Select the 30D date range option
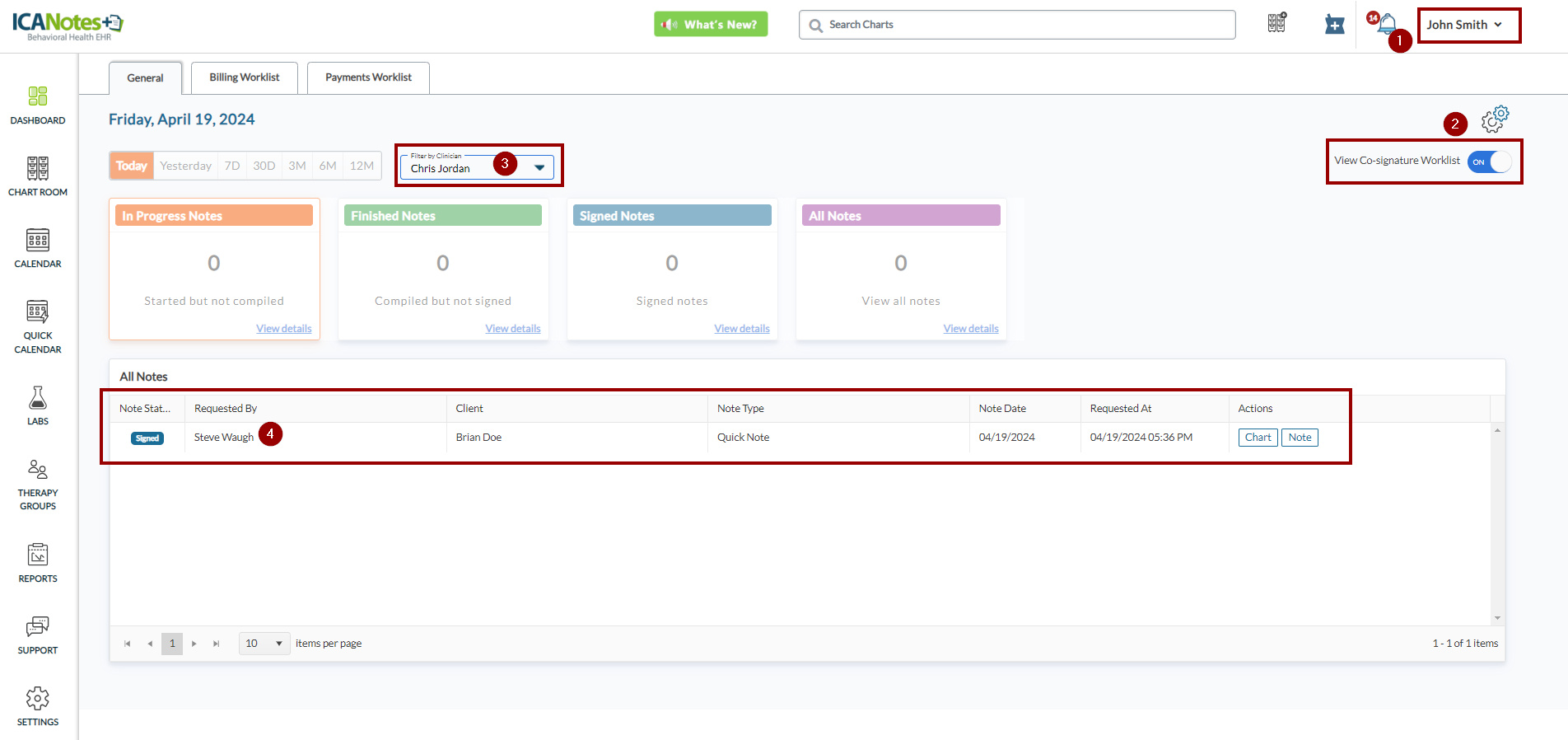 point(264,166)
